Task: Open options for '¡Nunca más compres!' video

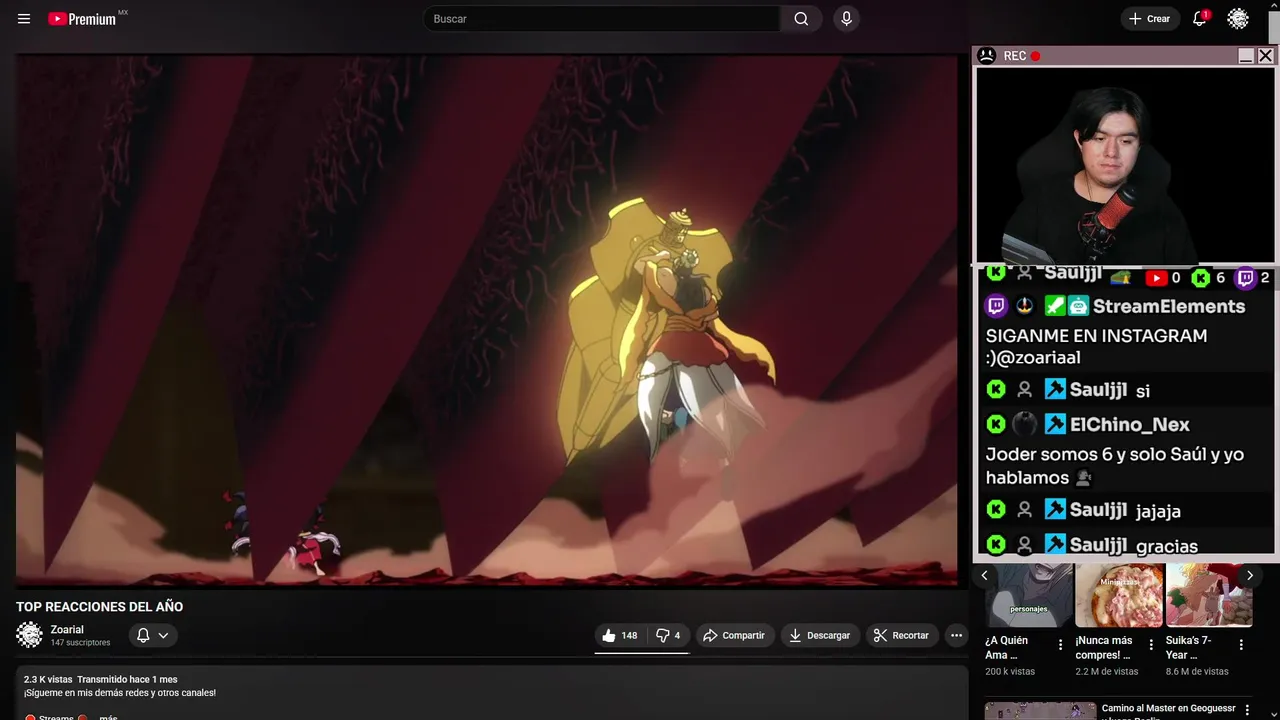Action: click(1151, 645)
